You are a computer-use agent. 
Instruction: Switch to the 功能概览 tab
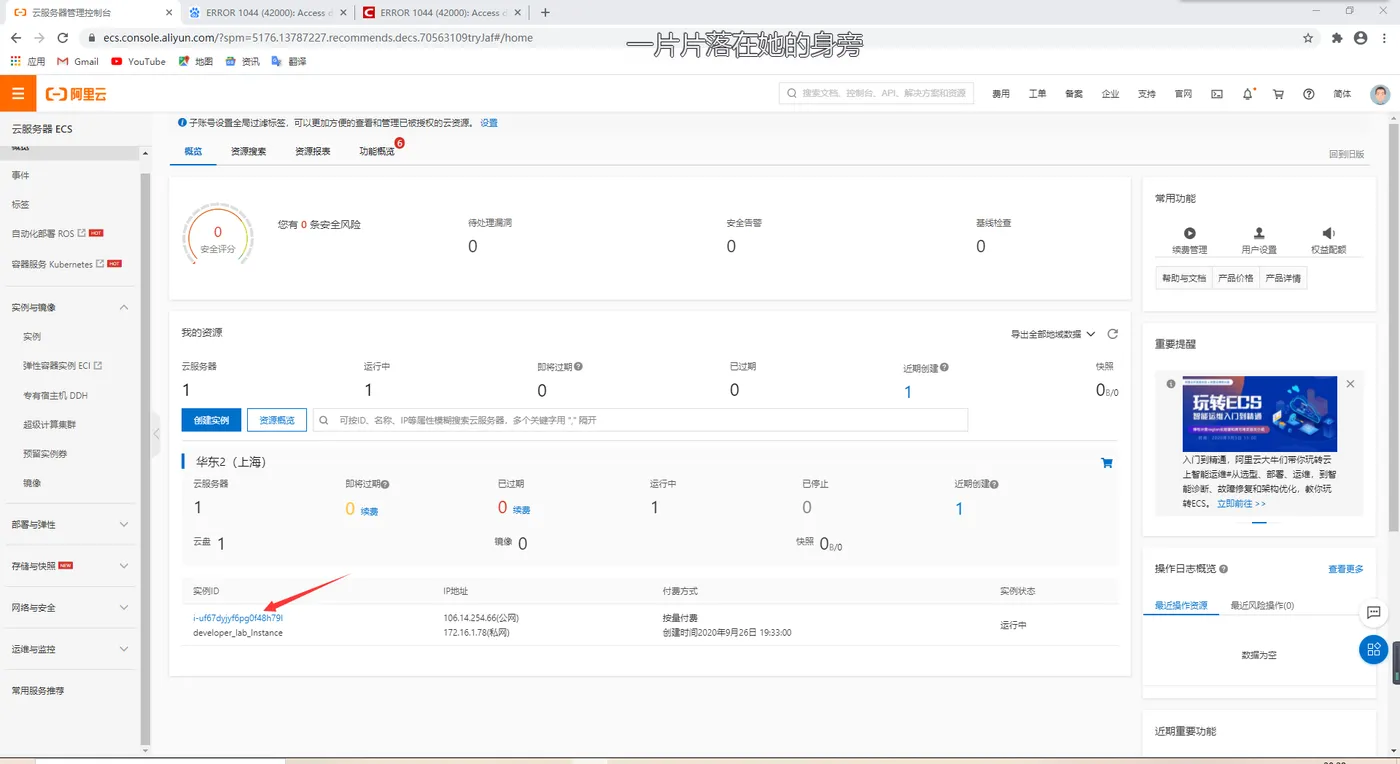(377, 151)
